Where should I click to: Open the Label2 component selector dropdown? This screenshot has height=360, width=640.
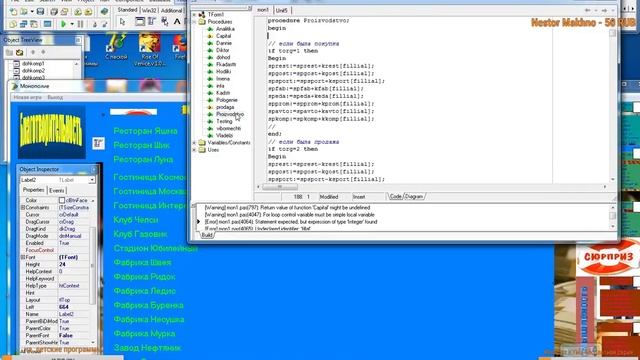(x=92, y=180)
